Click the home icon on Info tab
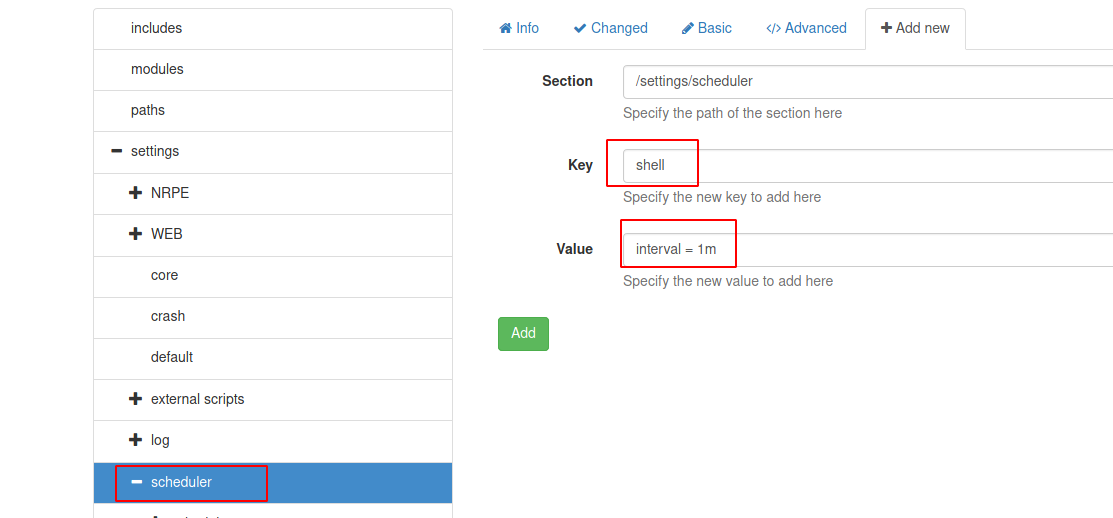 [x=506, y=28]
